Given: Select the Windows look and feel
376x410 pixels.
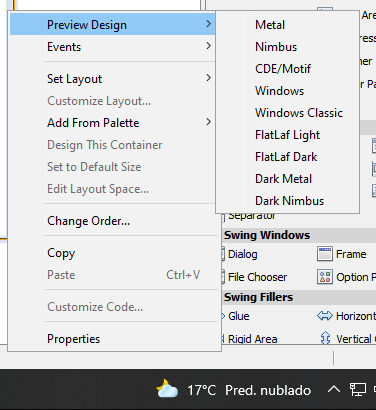Looking at the screenshot, I should pos(287,91).
